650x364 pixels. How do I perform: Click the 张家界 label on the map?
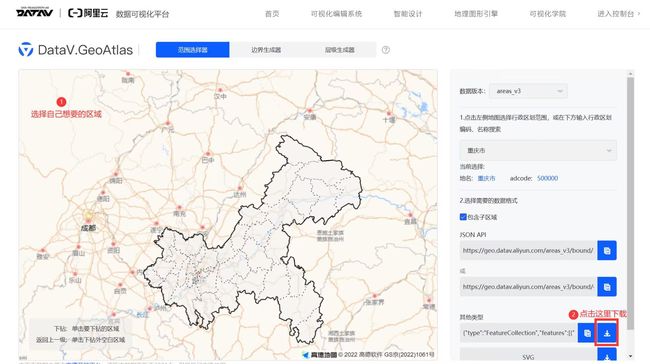pyautogui.click(x=375, y=302)
